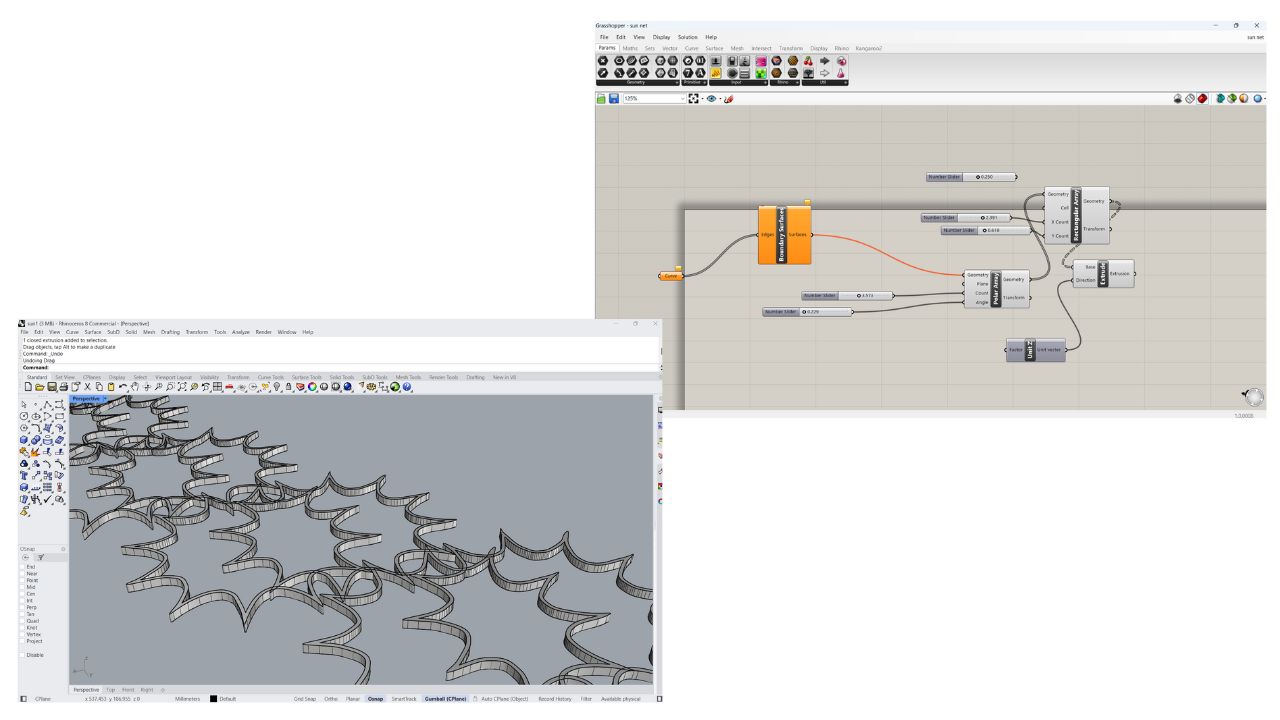This screenshot has height=720, width=1280.
Task: Toggle the Project osnap checkbox
Action: point(22,641)
